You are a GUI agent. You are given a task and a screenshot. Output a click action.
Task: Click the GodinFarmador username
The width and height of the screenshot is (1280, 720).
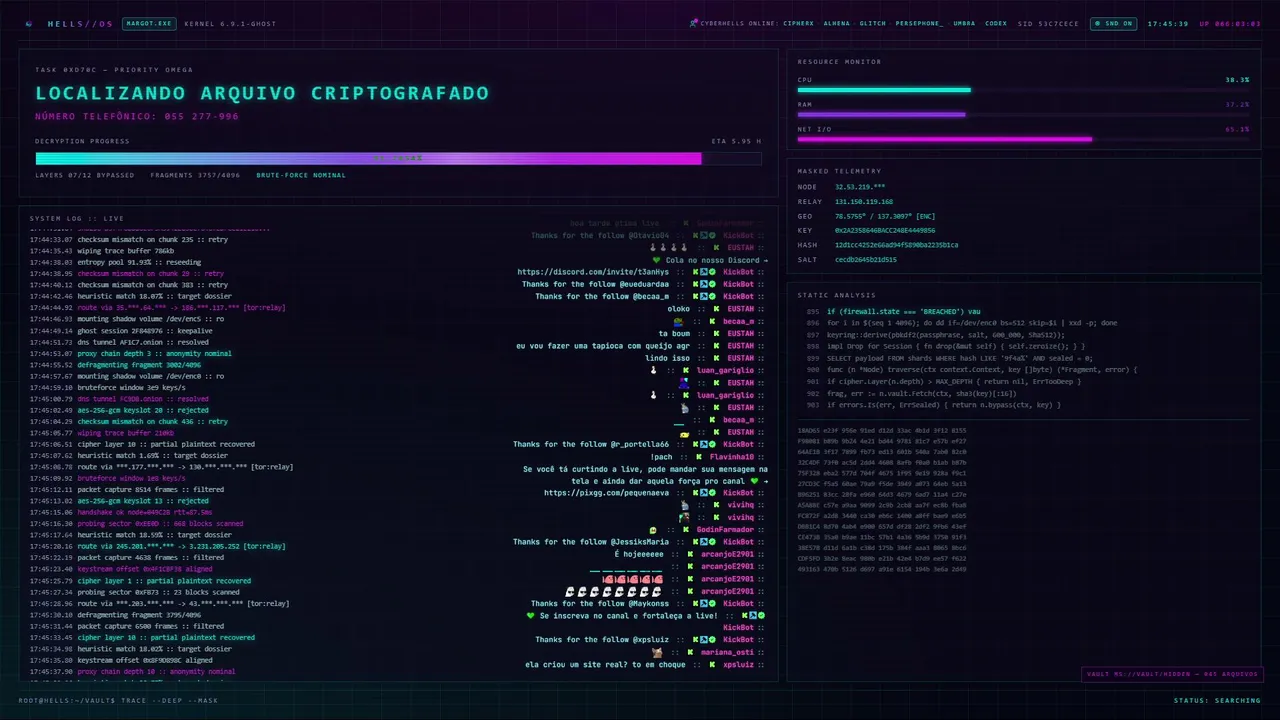coord(726,530)
